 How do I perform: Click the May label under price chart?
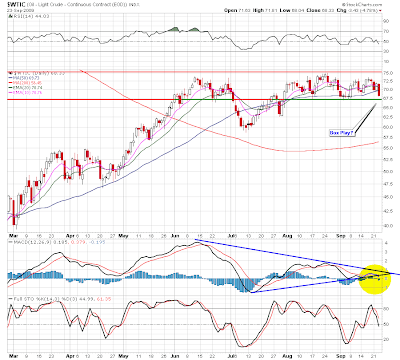(123, 236)
